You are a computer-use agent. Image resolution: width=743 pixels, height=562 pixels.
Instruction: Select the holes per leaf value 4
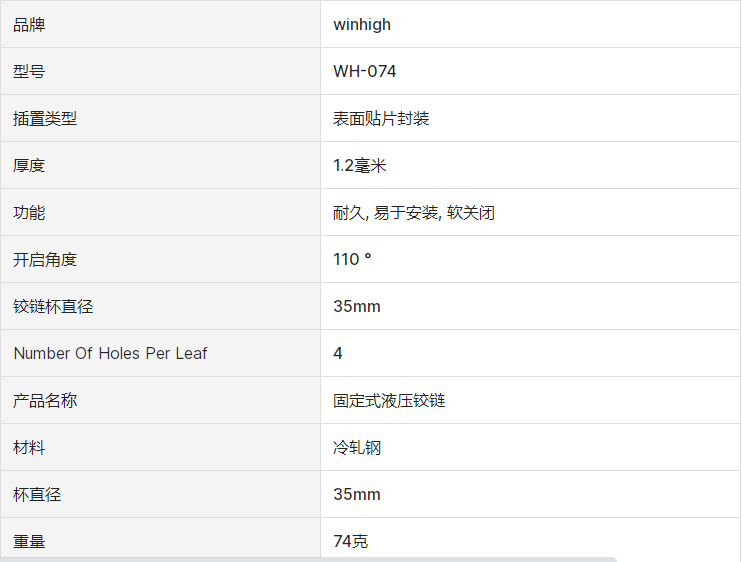[x=338, y=354]
